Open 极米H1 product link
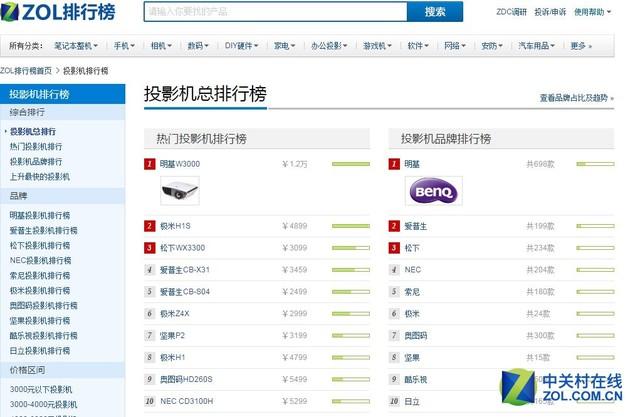This screenshot has height=417, width=640. 172,357
